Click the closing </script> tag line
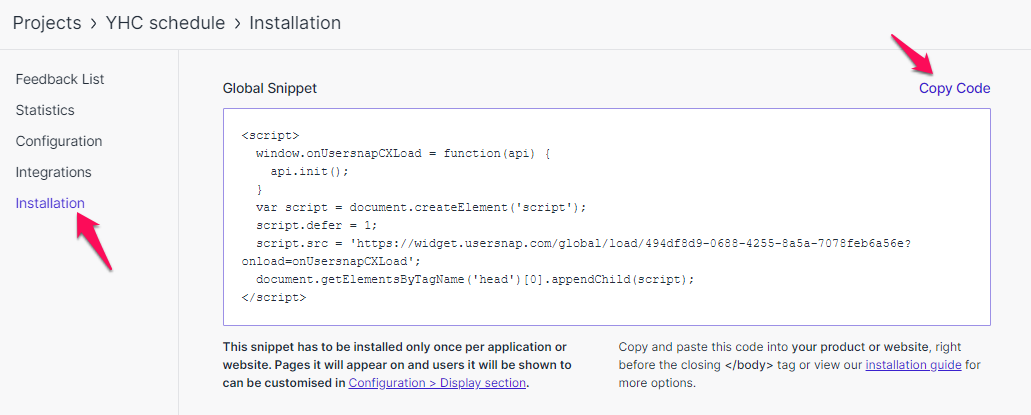The width and height of the screenshot is (1031, 415). tap(274, 297)
